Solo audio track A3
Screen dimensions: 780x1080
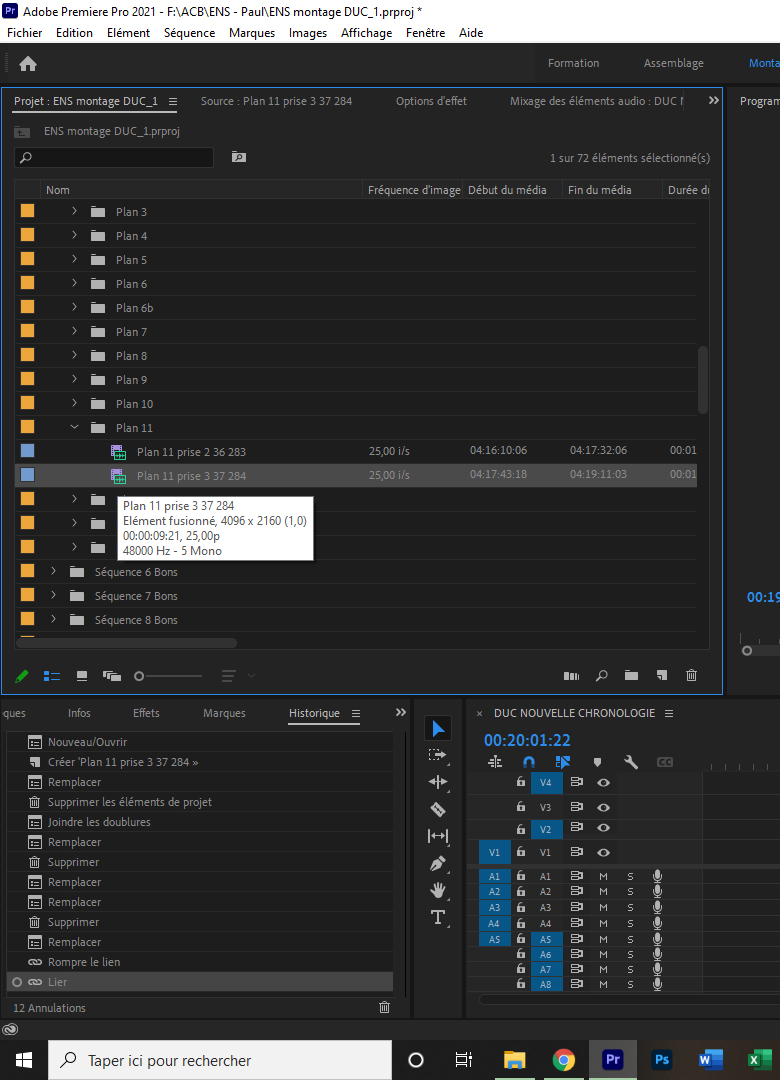click(630, 908)
